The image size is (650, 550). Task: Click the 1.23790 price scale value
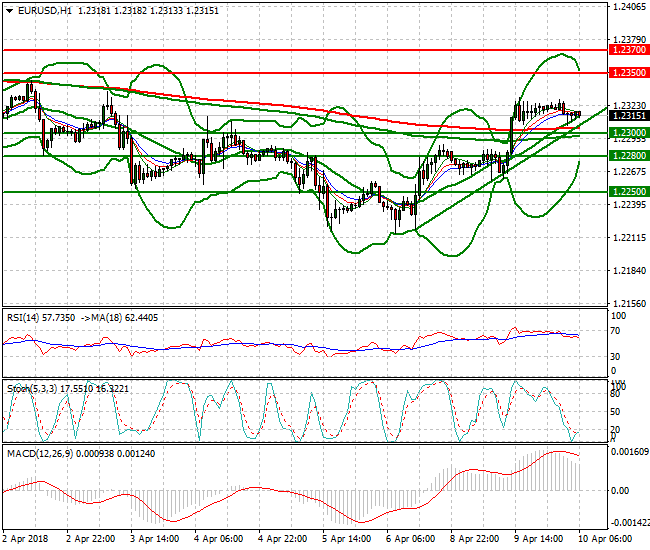(629, 40)
